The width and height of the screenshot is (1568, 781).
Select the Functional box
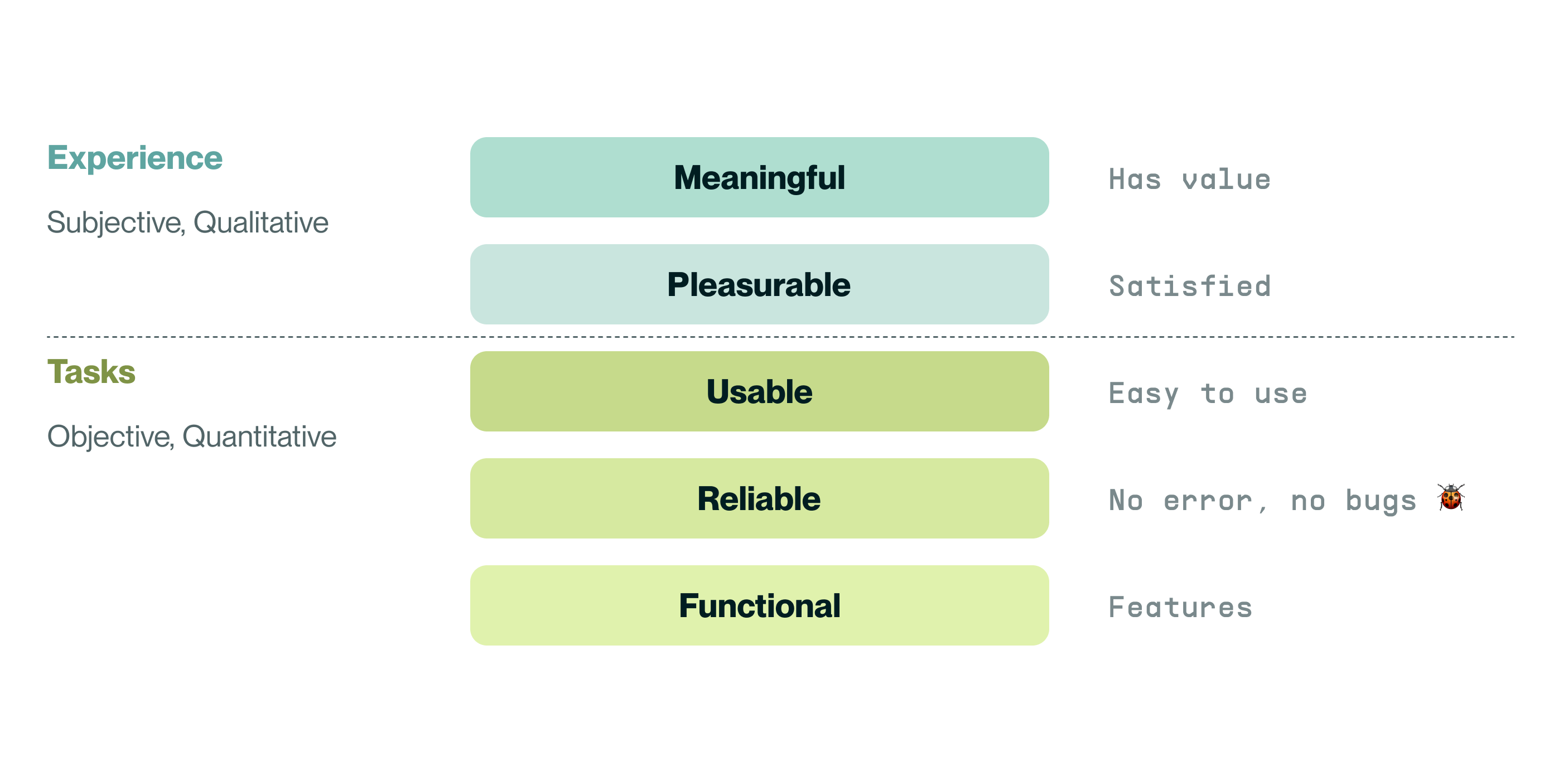pyautogui.click(x=759, y=605)
